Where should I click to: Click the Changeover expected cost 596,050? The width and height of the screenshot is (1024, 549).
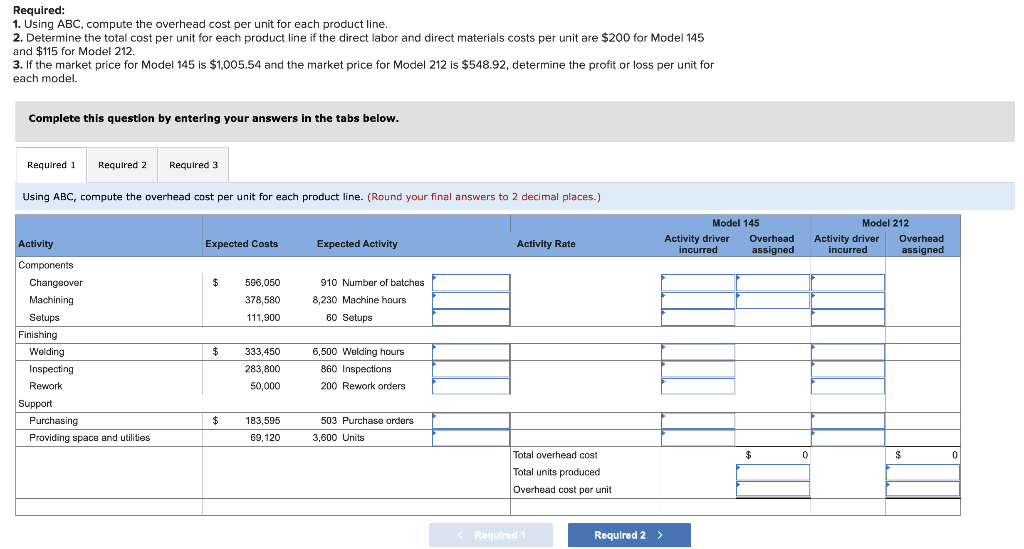click(262, 283)
